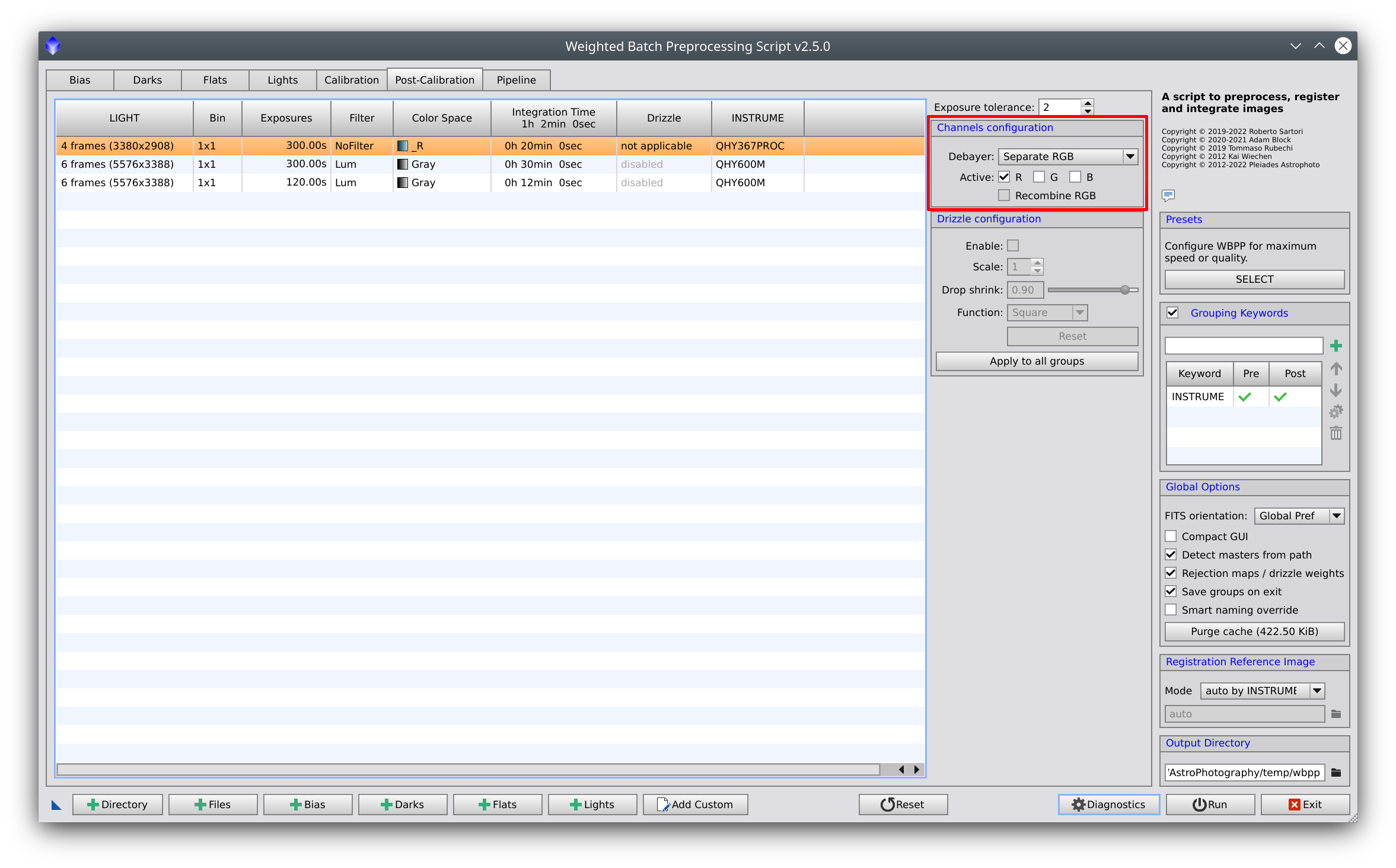Click the Gray color icon in 300.00s Lum row
Viewport: 1396px width, 868px height.
click(403, 164)
